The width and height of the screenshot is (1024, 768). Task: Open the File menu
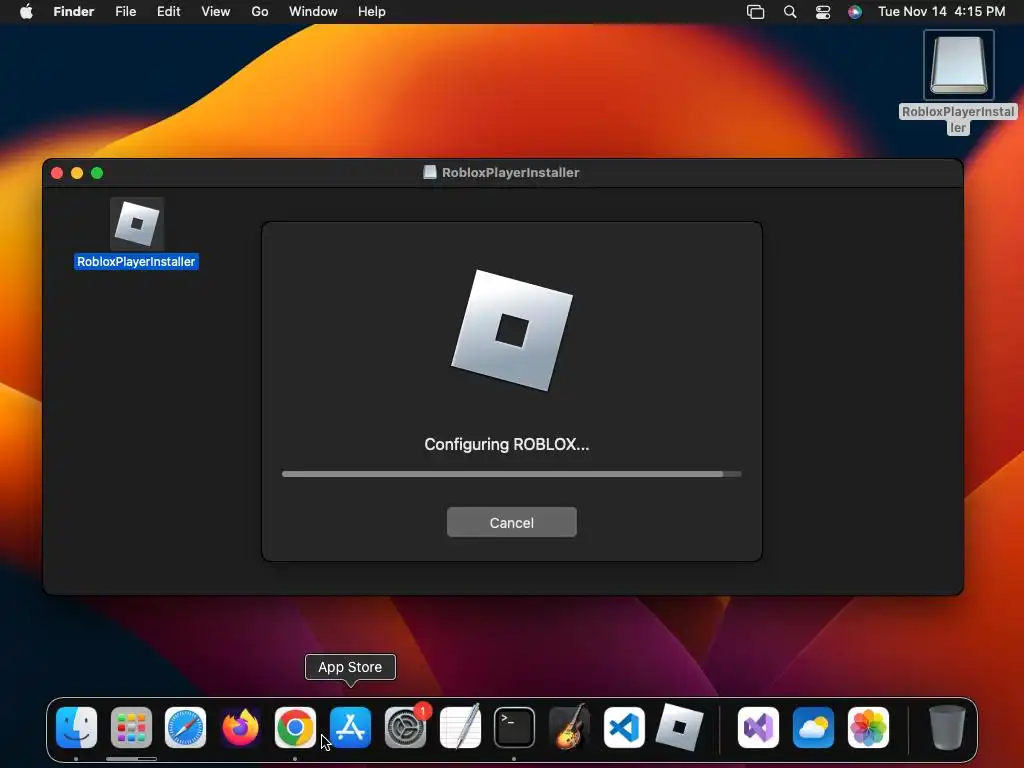coord(125,12)
